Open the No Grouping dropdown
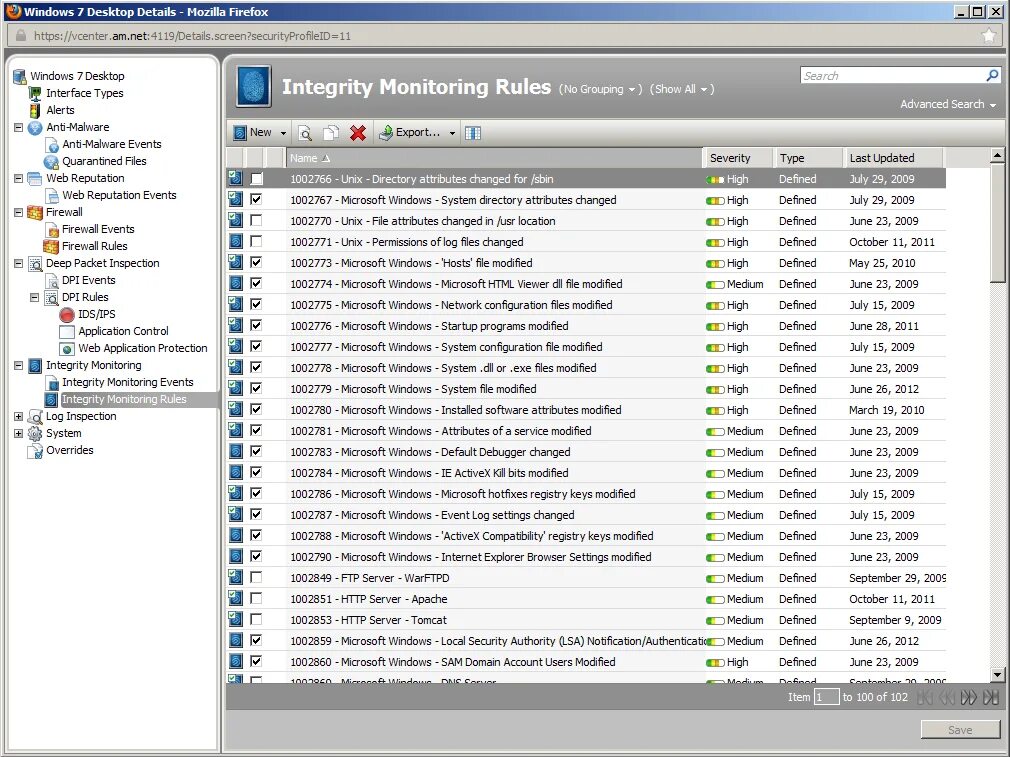 pos(600,90)
